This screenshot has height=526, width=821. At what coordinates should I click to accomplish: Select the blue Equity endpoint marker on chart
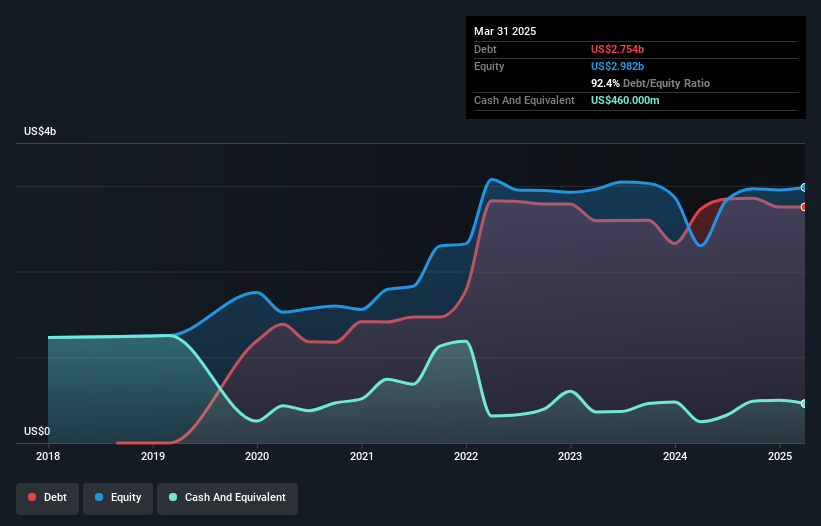tap(804, 187)
